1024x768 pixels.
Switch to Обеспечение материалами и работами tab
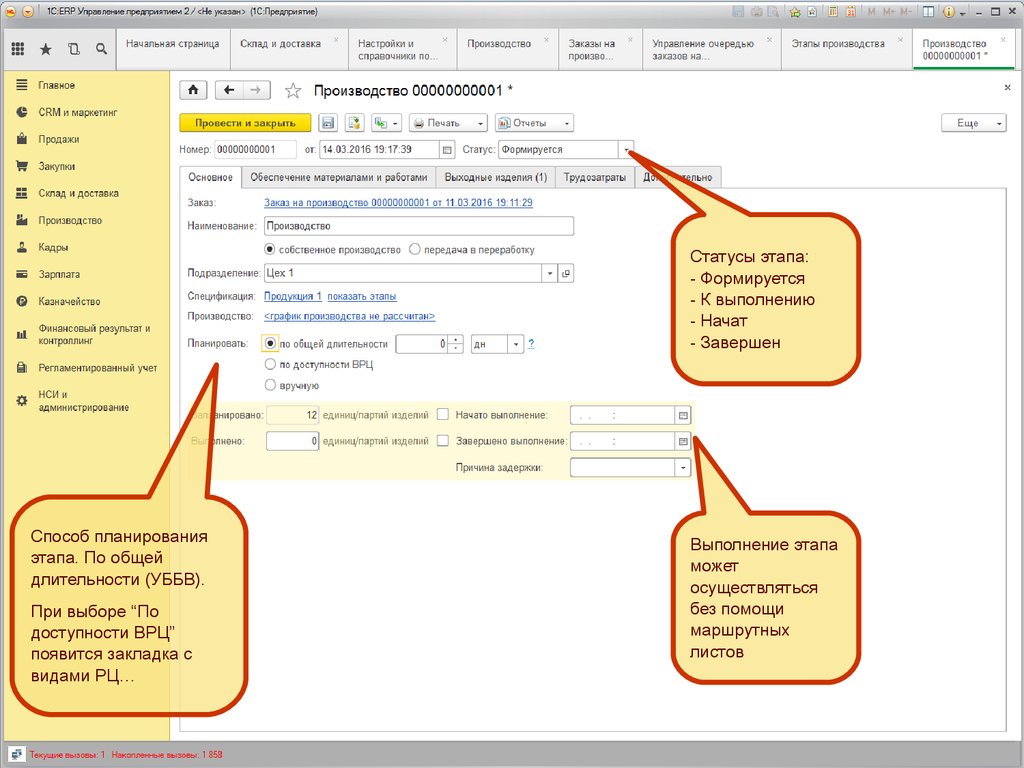[x=338, y=177]
